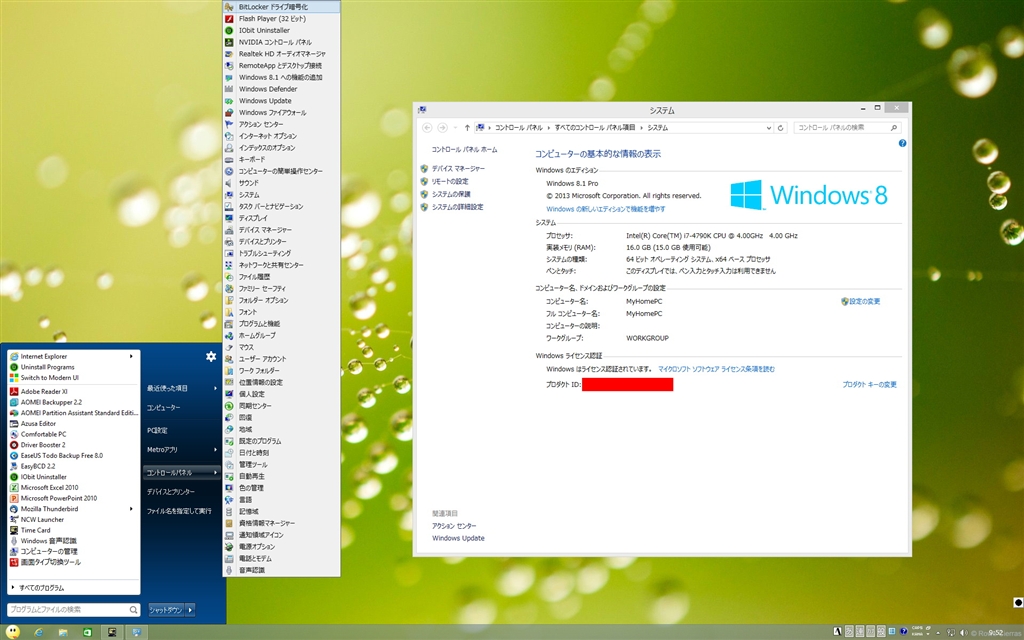Click the Microsoft PowerPoint 2010 icon
The image size is (1024, 640).
pyautogui.click(x=14, y=498)
